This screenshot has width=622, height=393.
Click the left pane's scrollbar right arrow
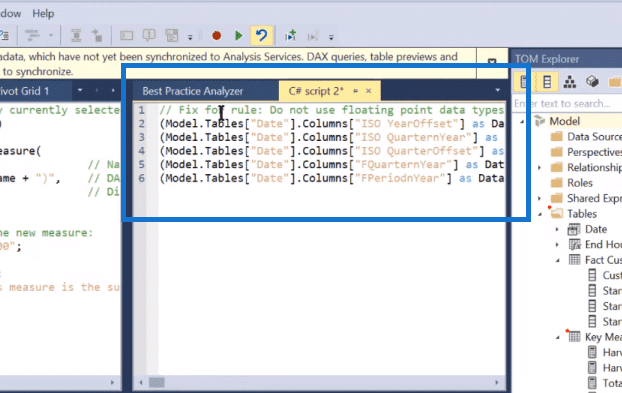point(112,383)
